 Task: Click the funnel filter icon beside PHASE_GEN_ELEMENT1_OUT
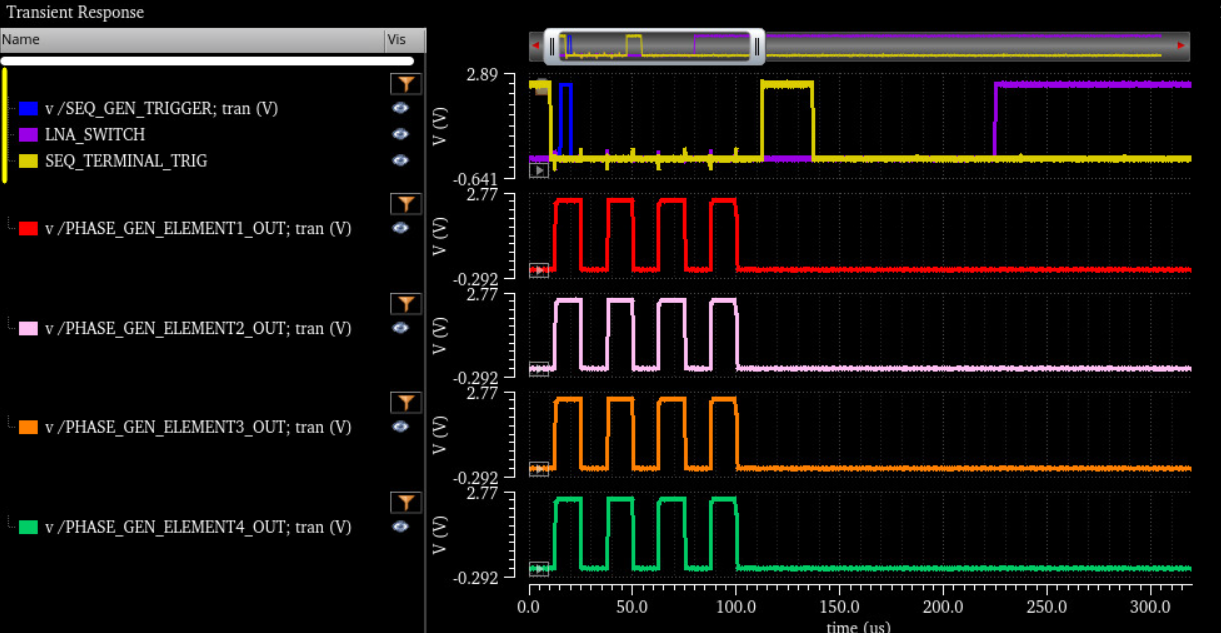click(405, 203)
